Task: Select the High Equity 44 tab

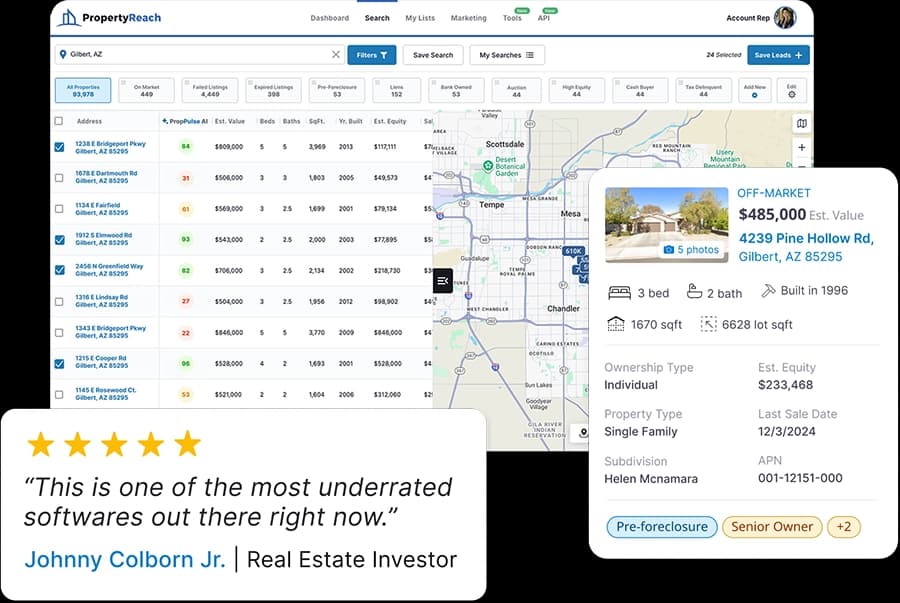Action: [x=576, y=91]
